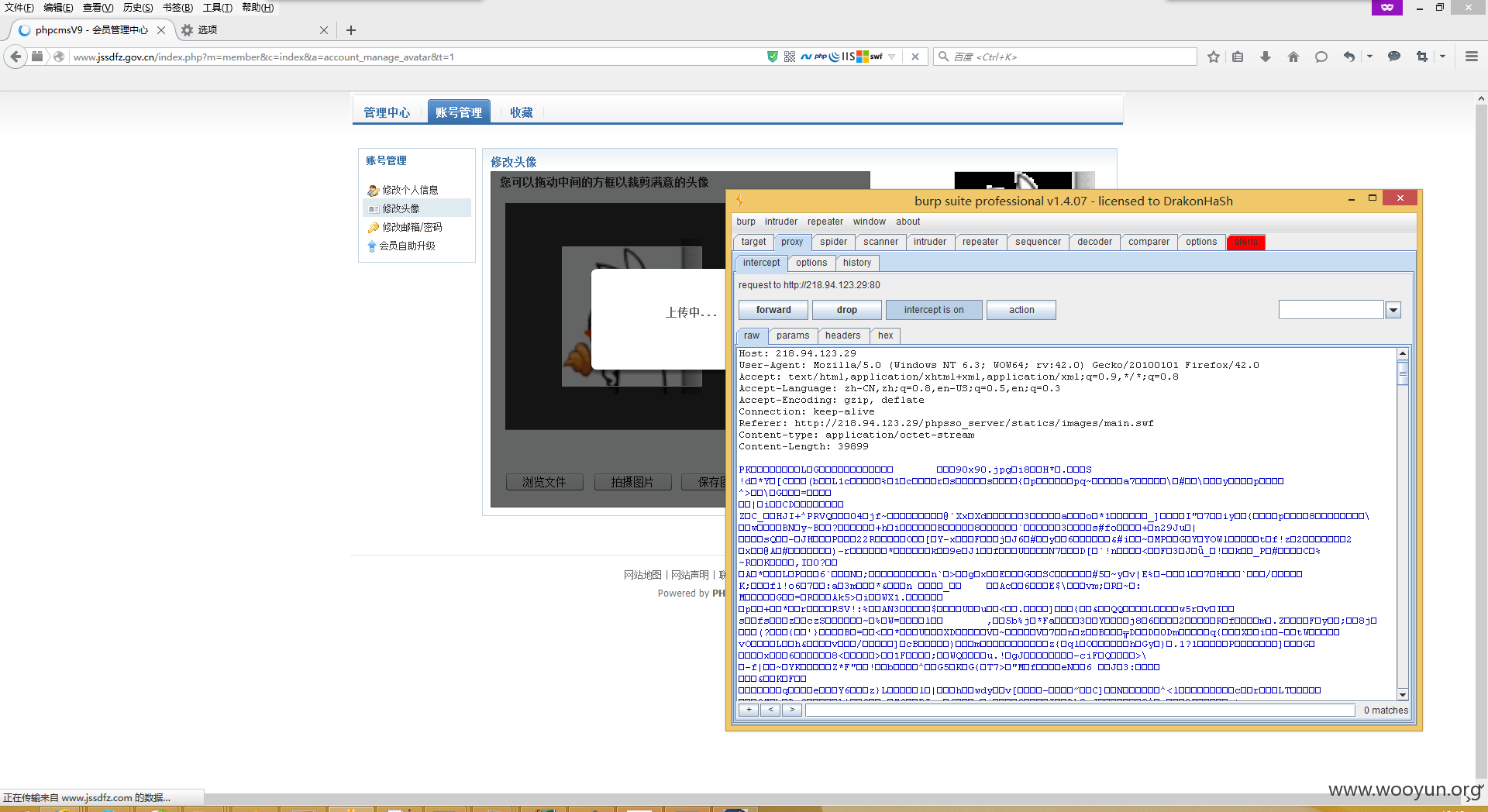Click the 网站声明 footer link

[690, 575]
